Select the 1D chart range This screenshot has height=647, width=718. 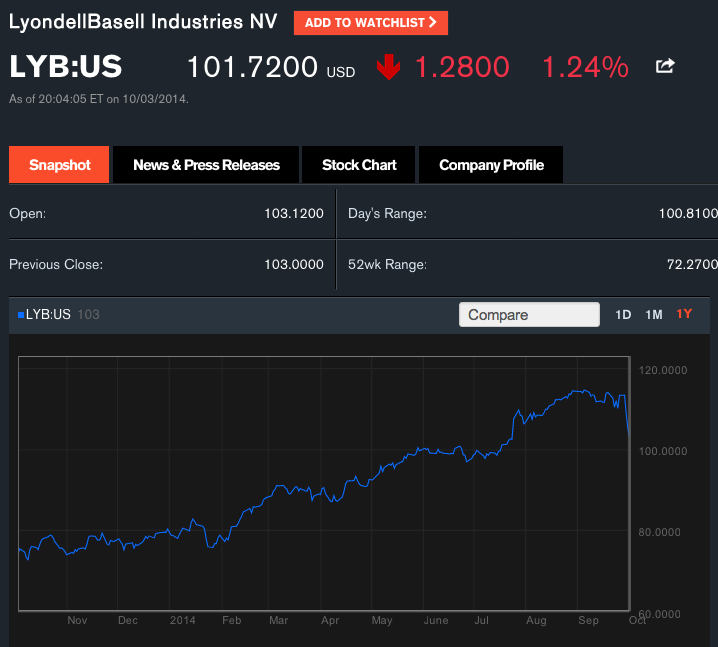click(x=623, y=315)
